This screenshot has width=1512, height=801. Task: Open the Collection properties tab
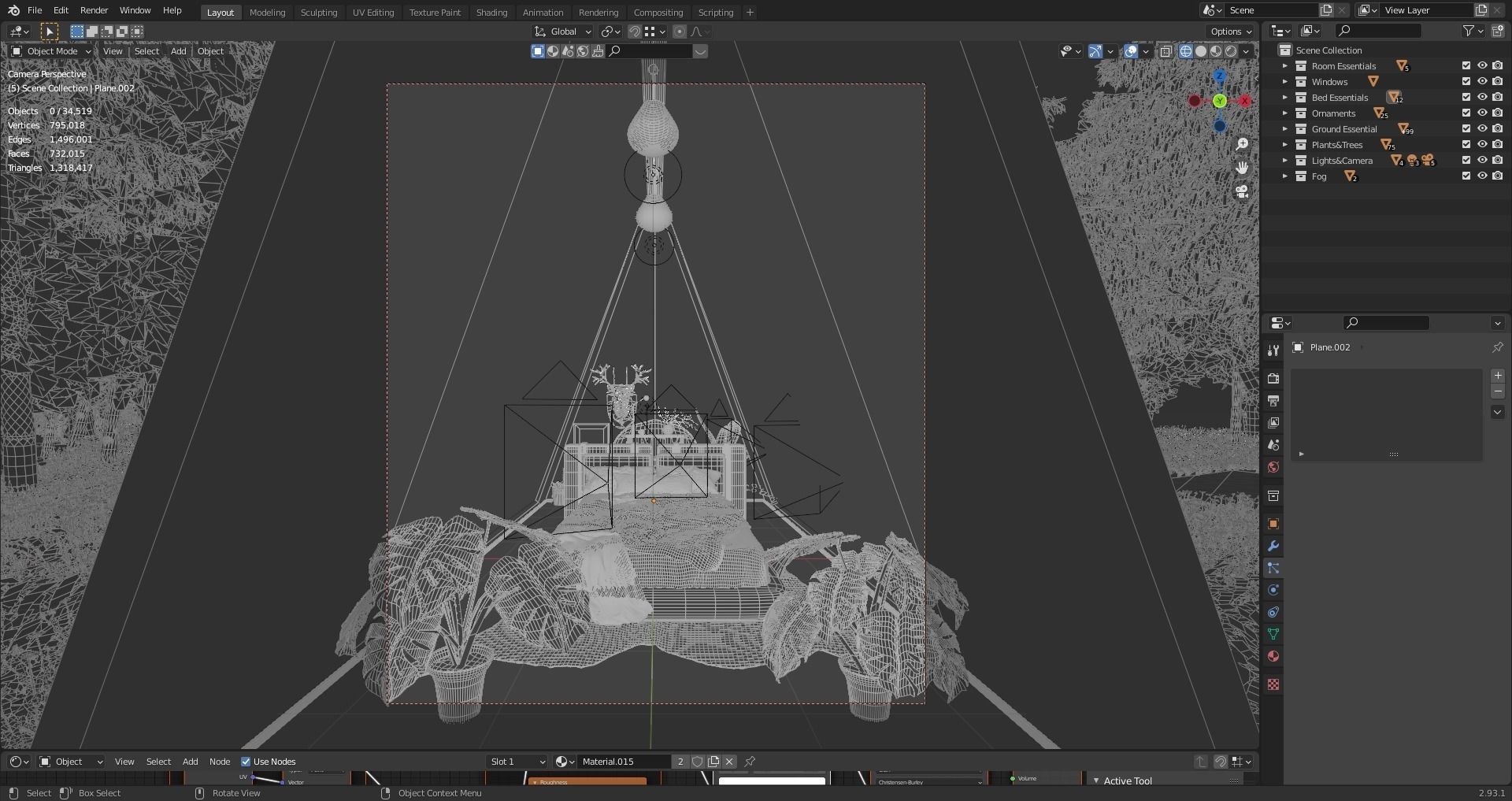point(1273,496)
